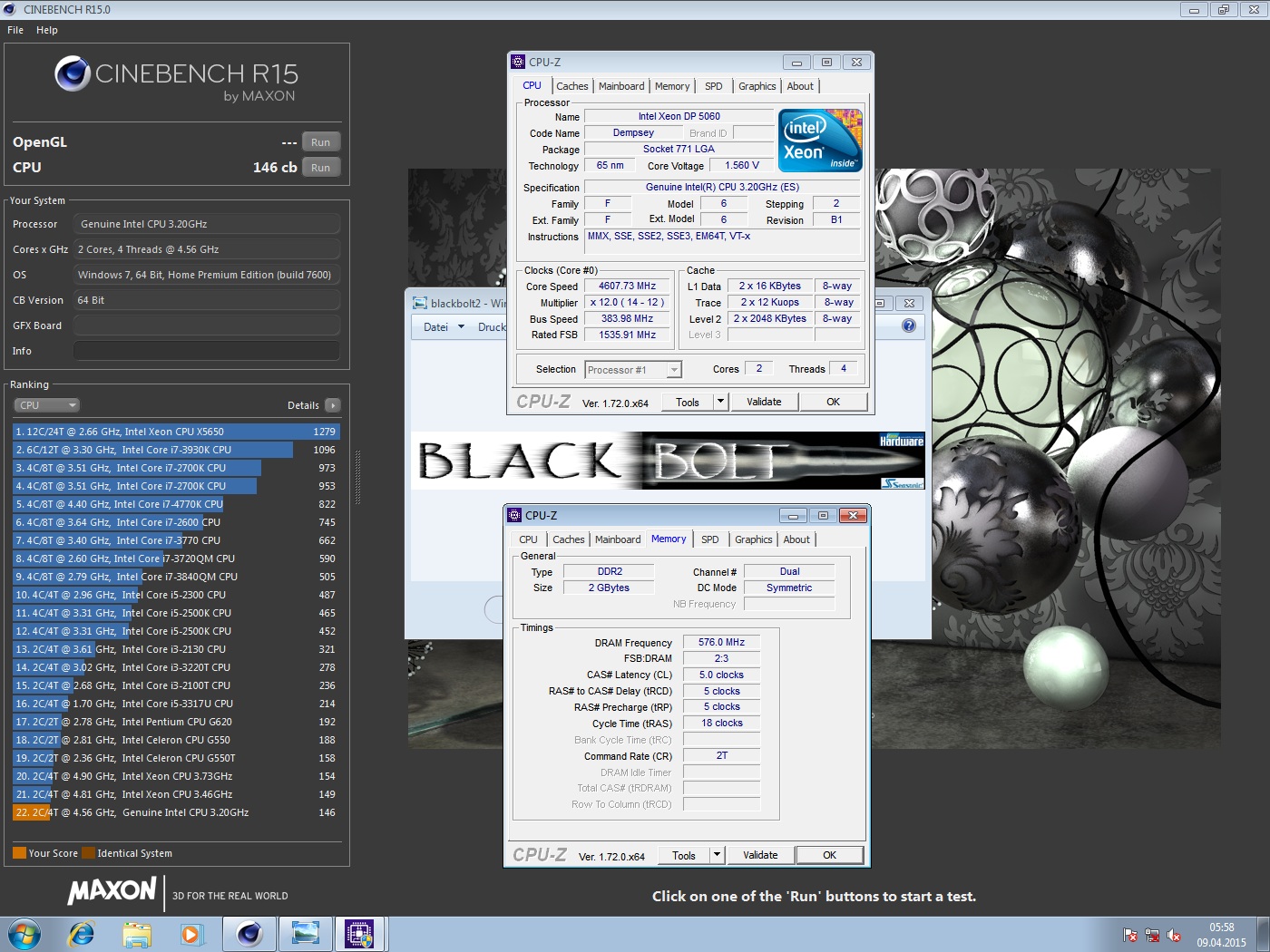The height and width of the screenshot is (952, 1270).
Task: Switch to SPD tab in upper CPU-Z
Action: coord(714,86)
